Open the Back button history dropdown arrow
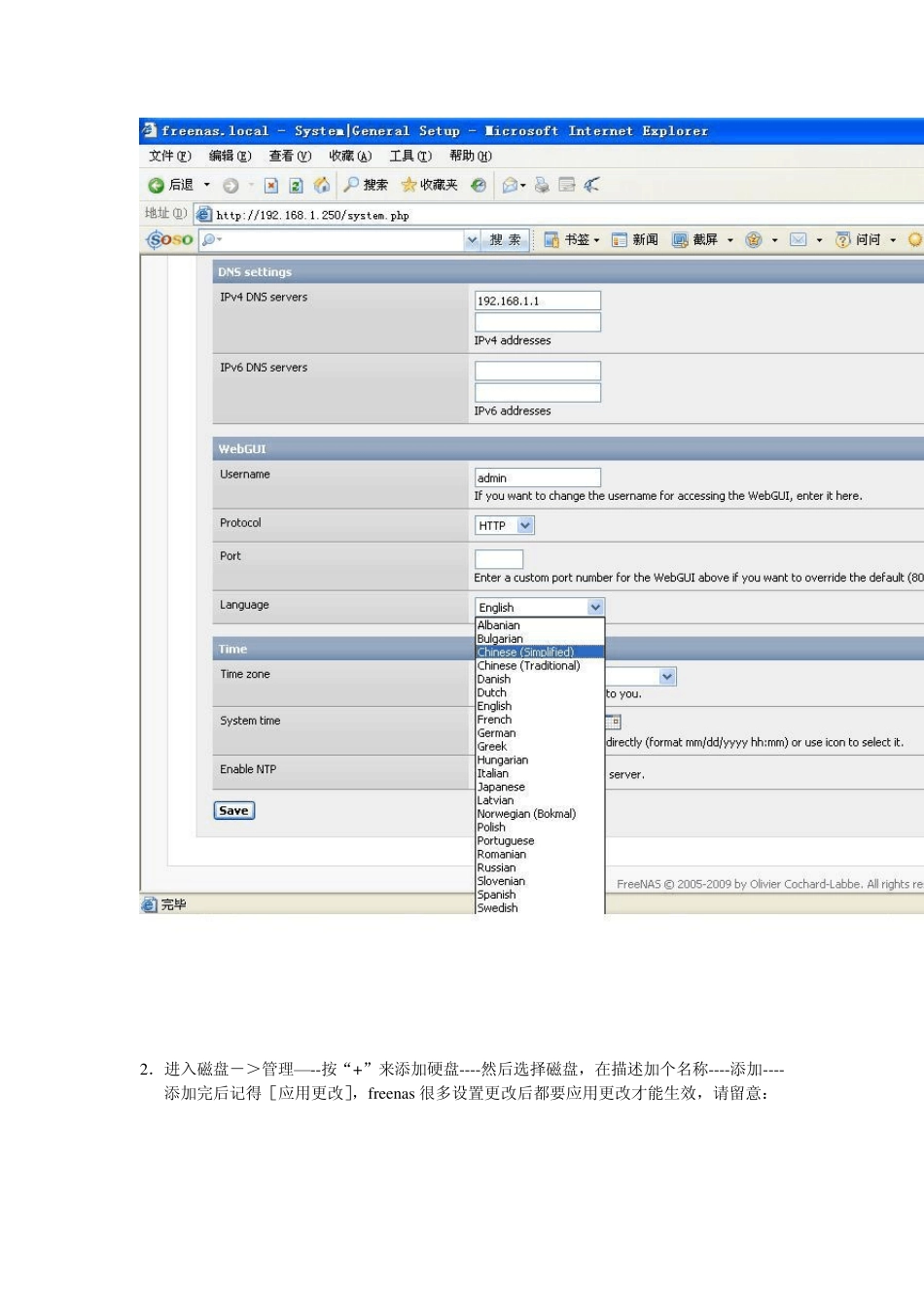 click(x=206, y=185)
